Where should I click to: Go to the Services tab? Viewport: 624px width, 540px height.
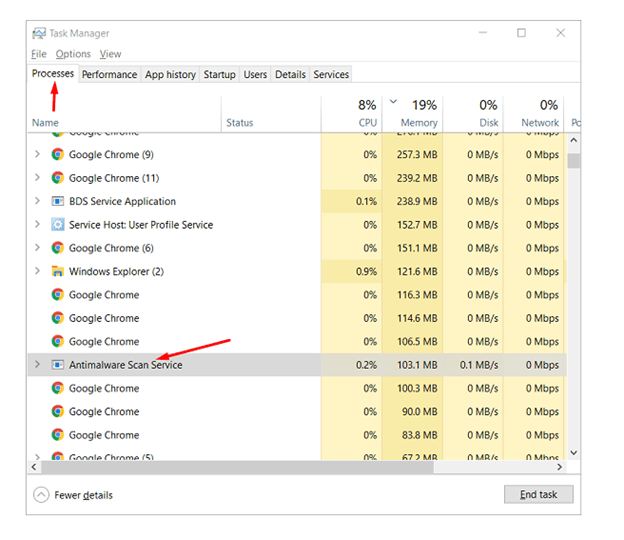click(331, 74)
